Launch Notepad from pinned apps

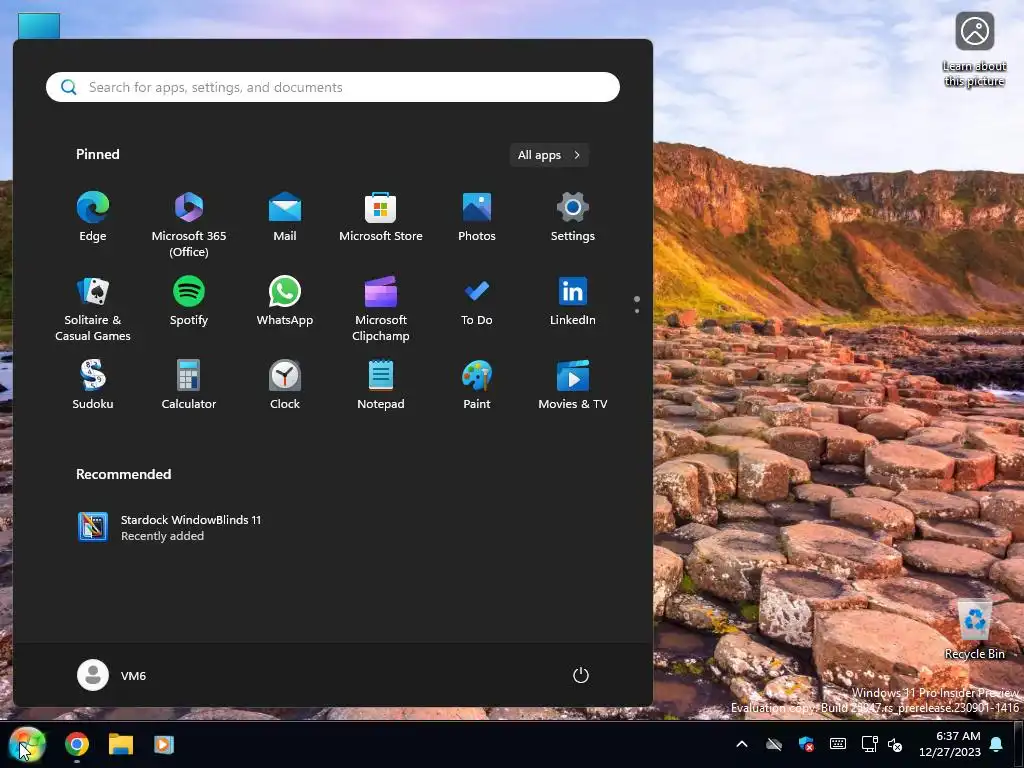[x=381, y=385]
